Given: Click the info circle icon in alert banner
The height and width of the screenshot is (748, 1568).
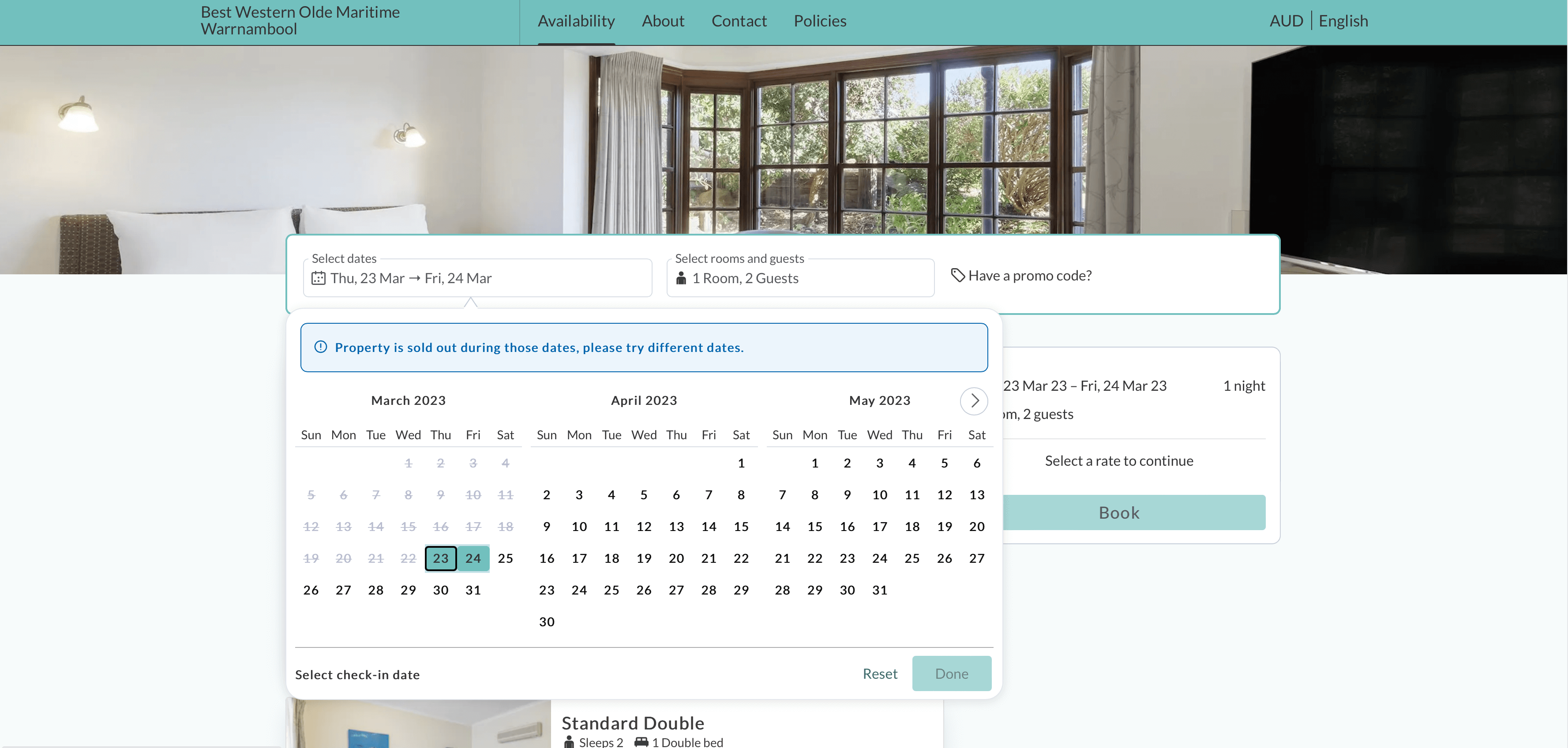Looking at the screenshot, I should pos(320,347).
